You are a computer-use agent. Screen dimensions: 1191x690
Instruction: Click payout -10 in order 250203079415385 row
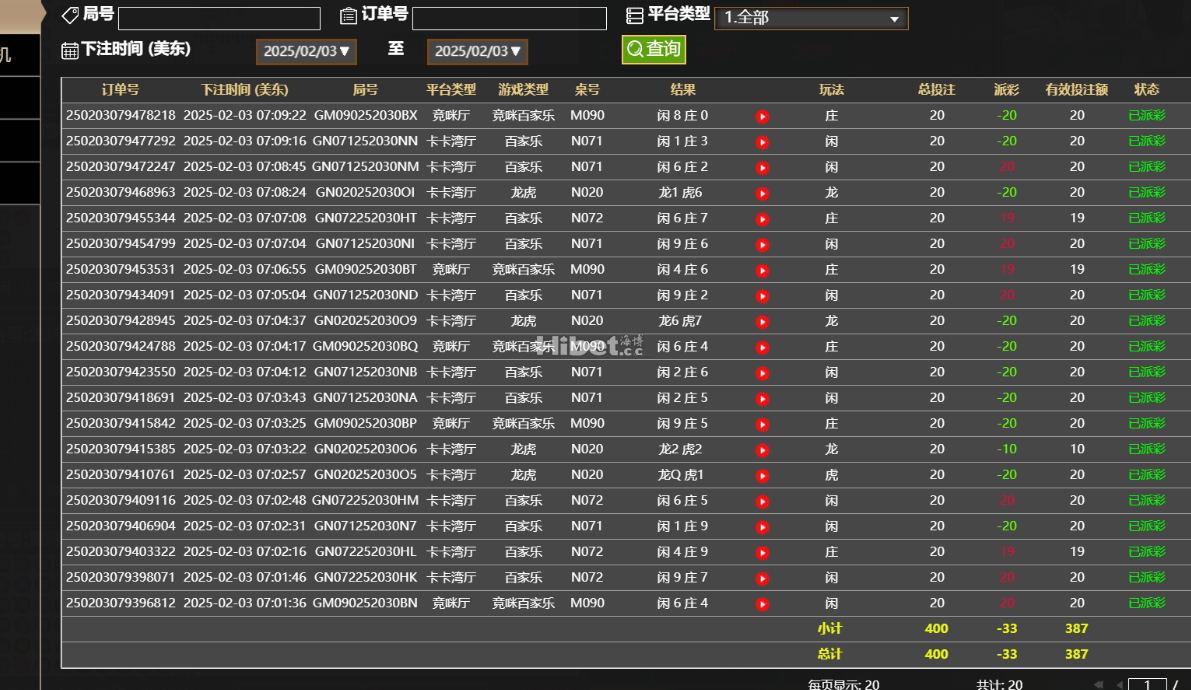click(x=1006, y=449)
